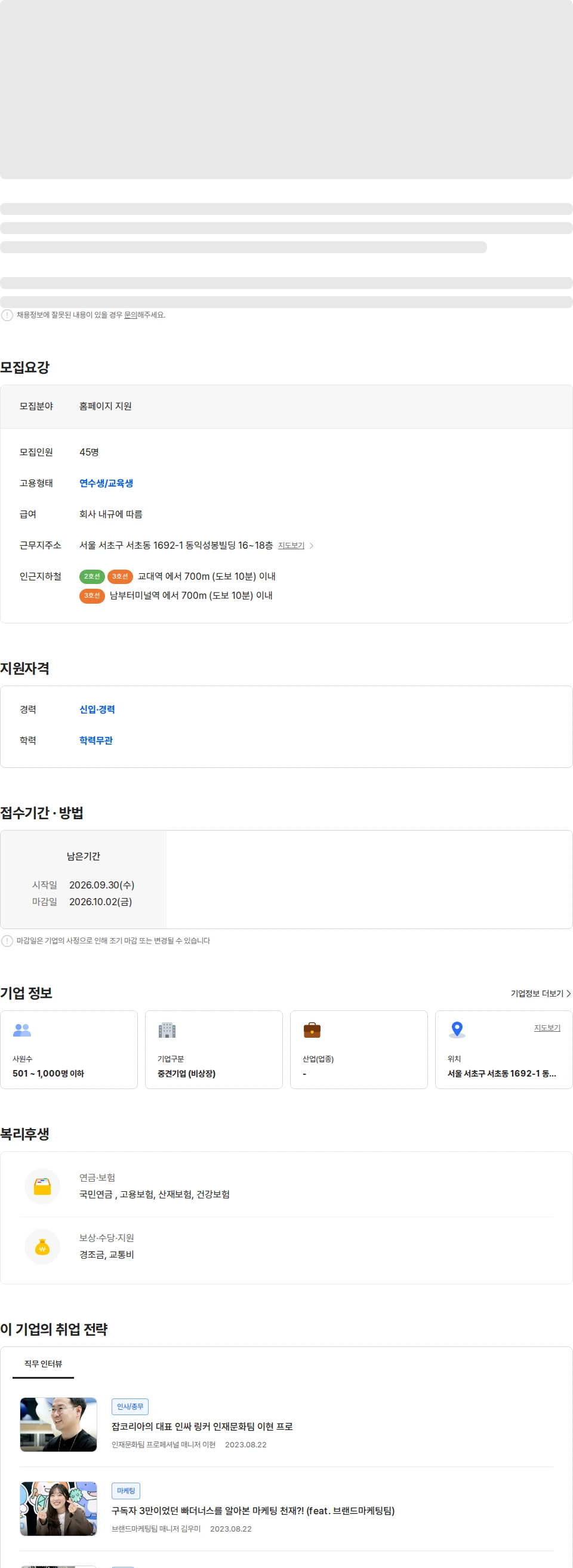Click 남부터미널역 에서 700m walking distance text
The height and width of the screenshot is (1568, 573).
(191, 595)
